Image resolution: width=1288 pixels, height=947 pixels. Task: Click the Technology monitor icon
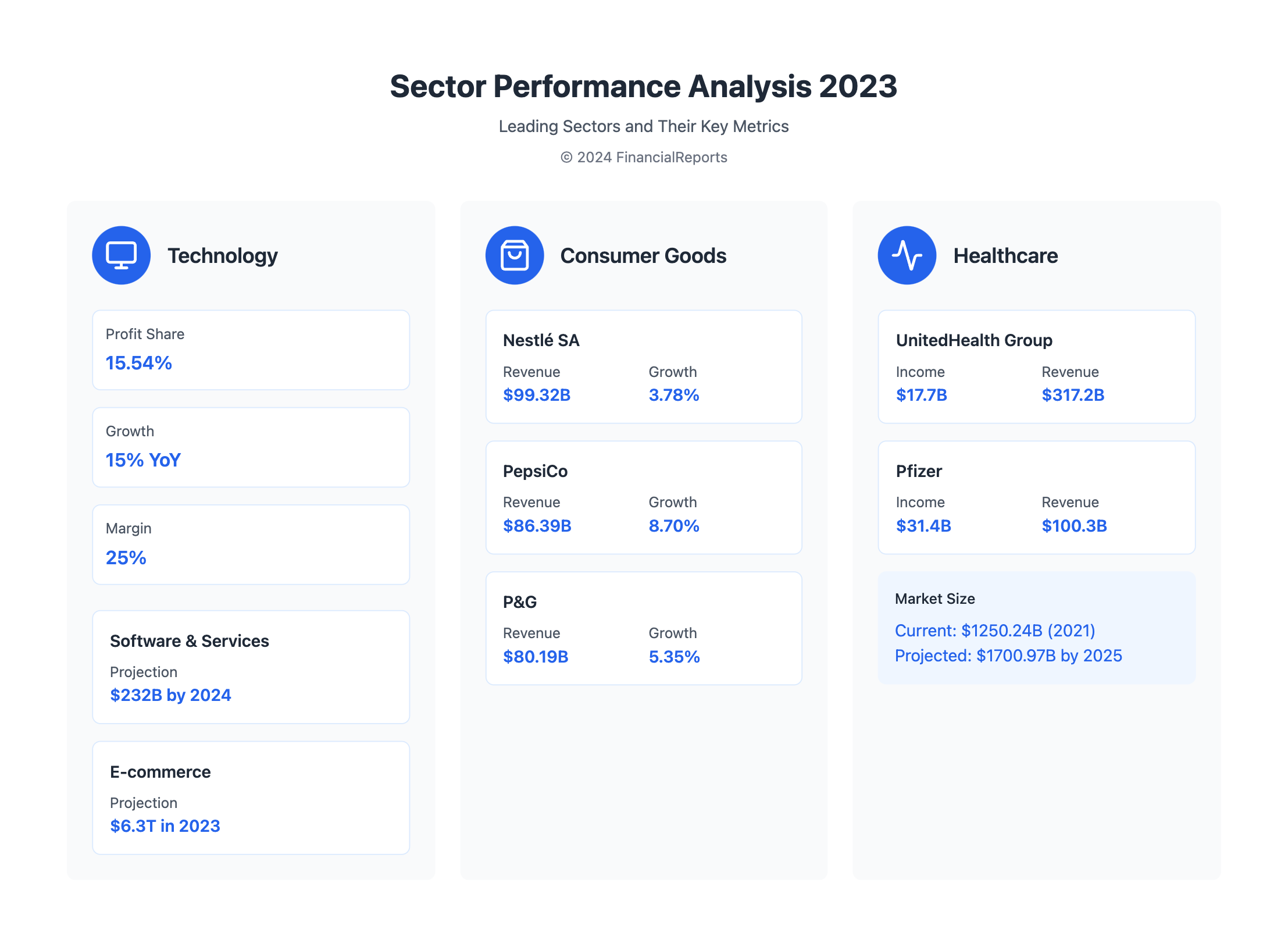(121, 255)
